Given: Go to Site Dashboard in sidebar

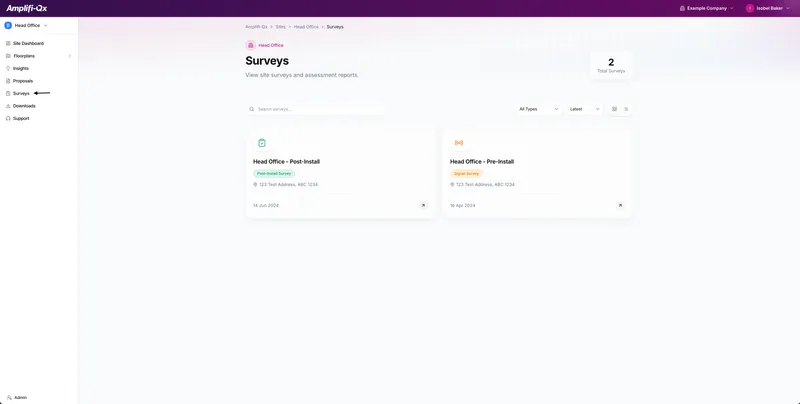Looking at the screenshot, I should pos(28,43).
